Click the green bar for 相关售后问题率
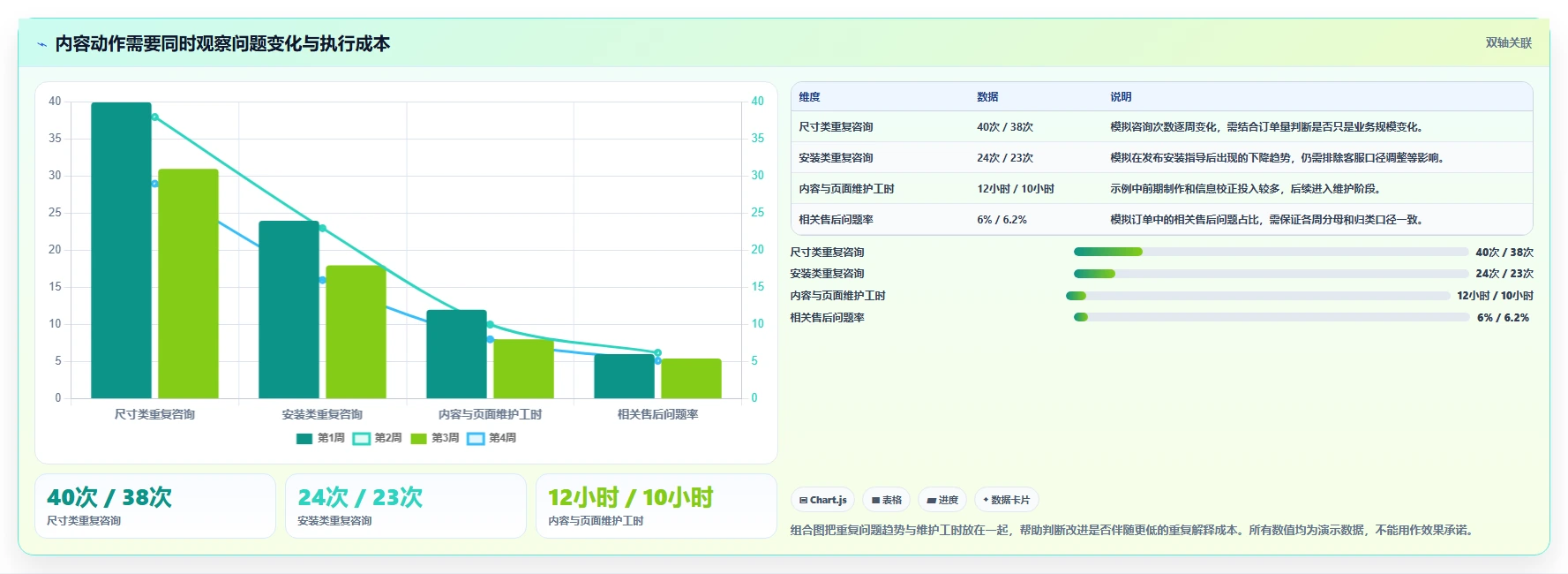This screenshot has width=1568, height=574. click(691, 379)
